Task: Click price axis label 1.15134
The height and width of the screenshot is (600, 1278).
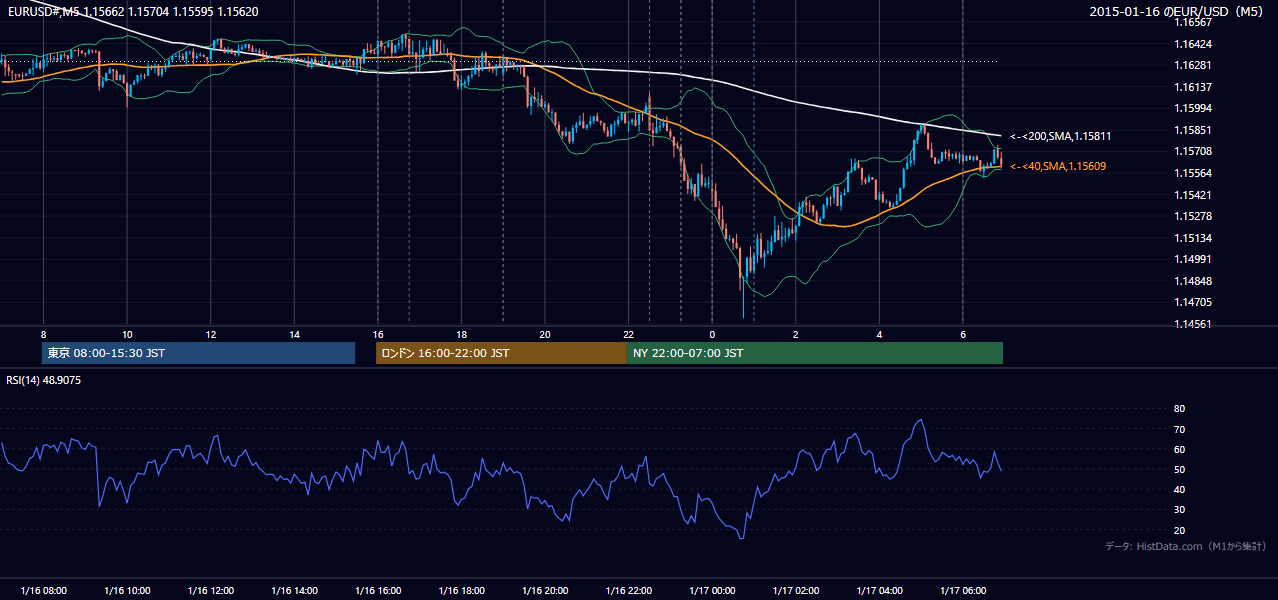Action: click(1193, 238)
